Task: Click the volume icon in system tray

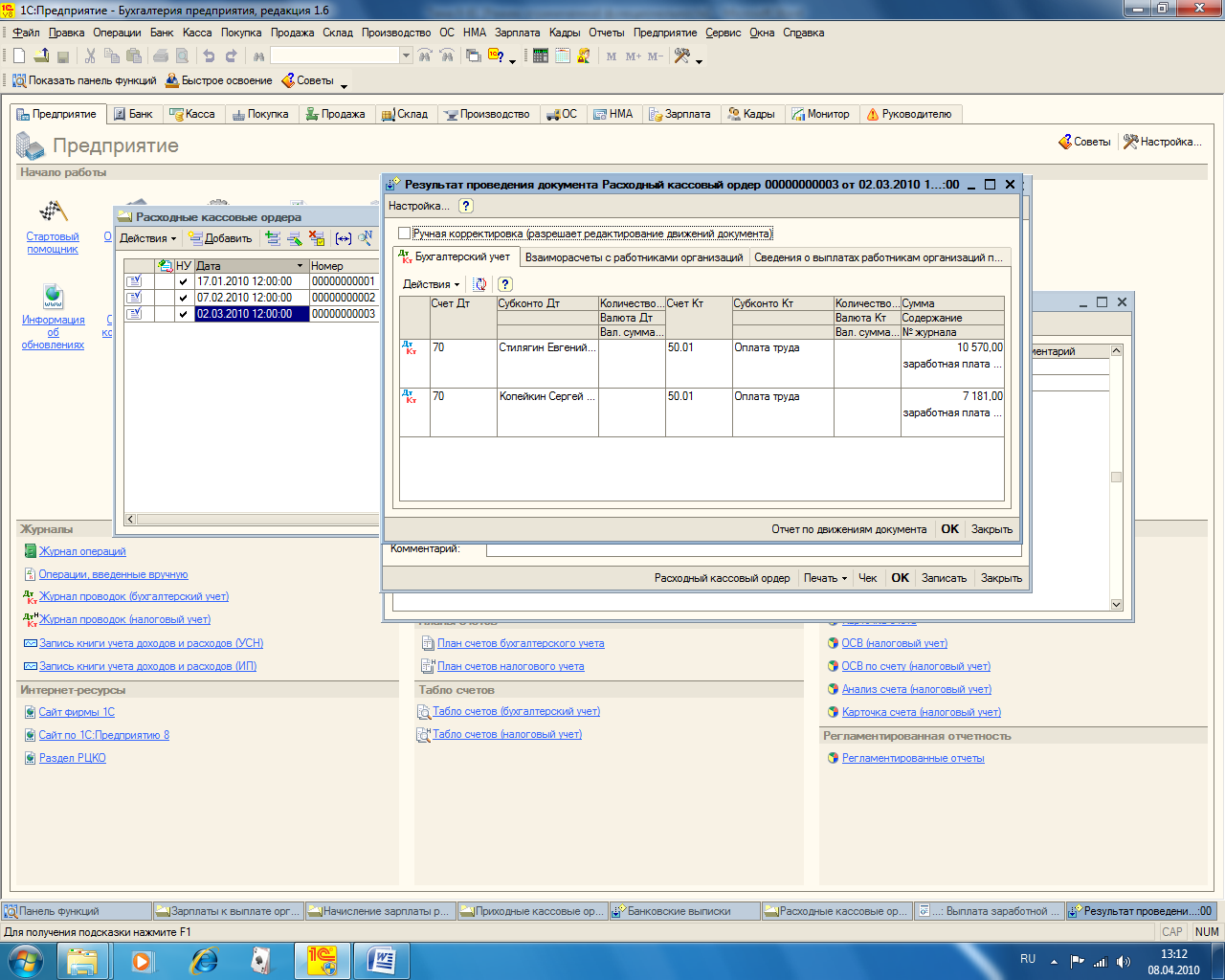Action: pyautogui.click(x=1124, y=962)
